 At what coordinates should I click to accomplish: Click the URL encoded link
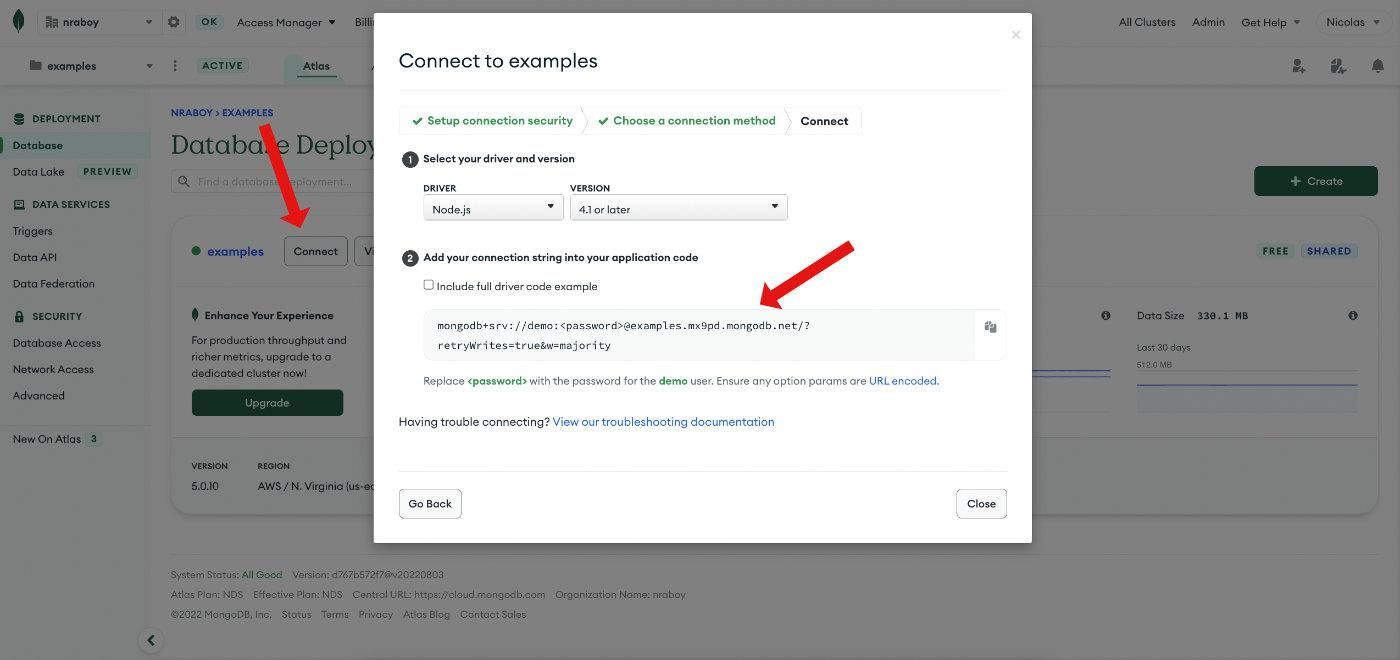tap(903, 381)
